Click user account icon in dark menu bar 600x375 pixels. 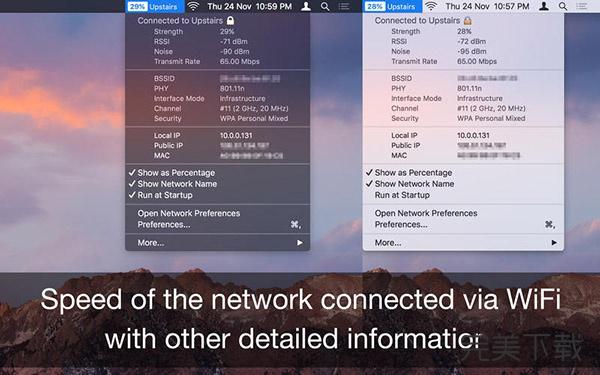coord(306,6)
